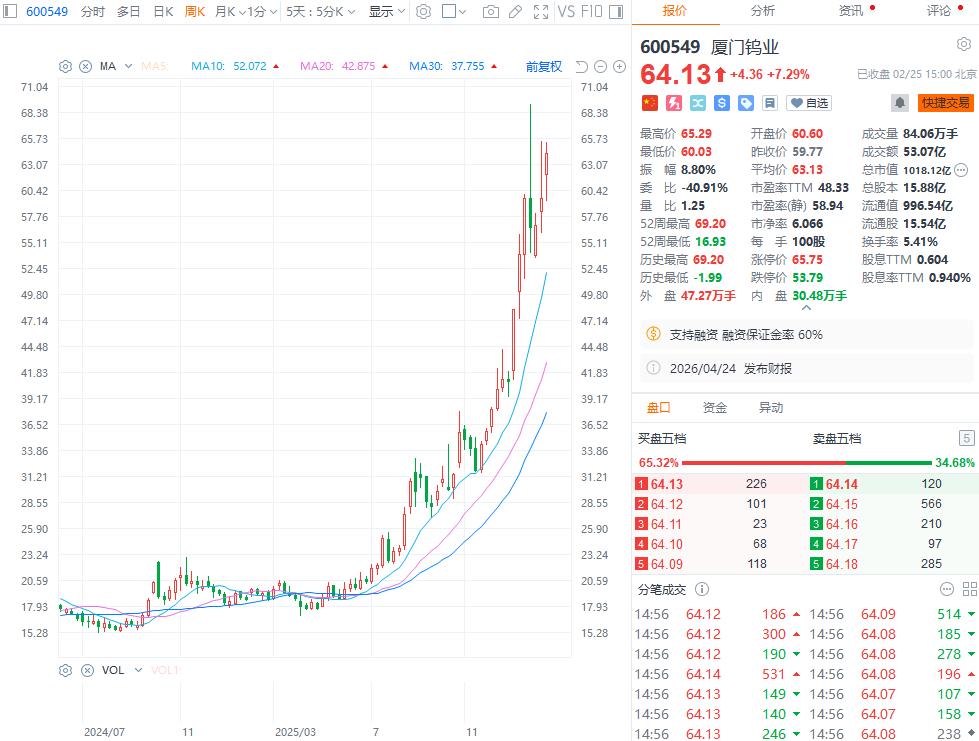Open the 报价 quote tab
The height and width of the screenshot is (741, 979).
pos(674,11)
